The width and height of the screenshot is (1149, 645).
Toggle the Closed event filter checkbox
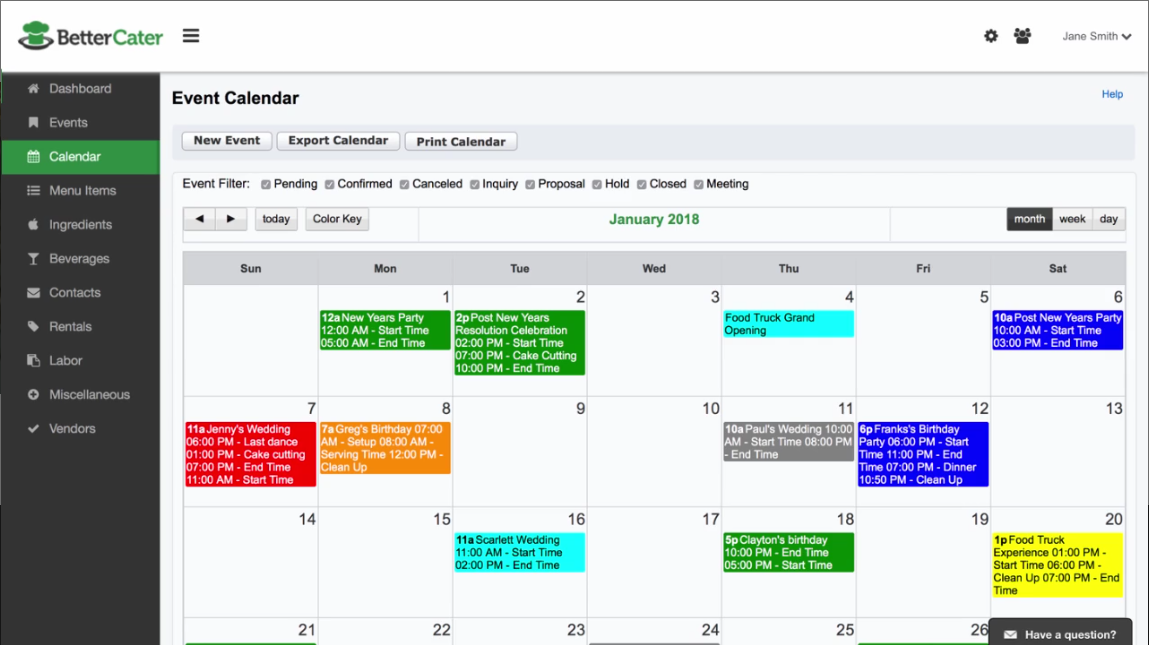[x=641, y=185]
